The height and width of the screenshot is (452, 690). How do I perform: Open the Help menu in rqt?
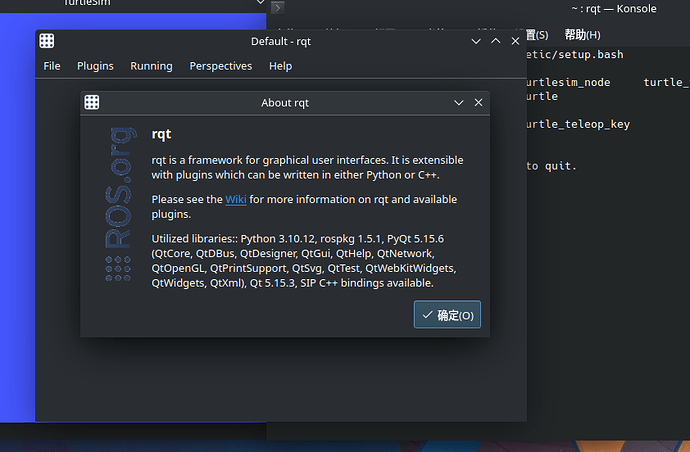pos(280,66)
